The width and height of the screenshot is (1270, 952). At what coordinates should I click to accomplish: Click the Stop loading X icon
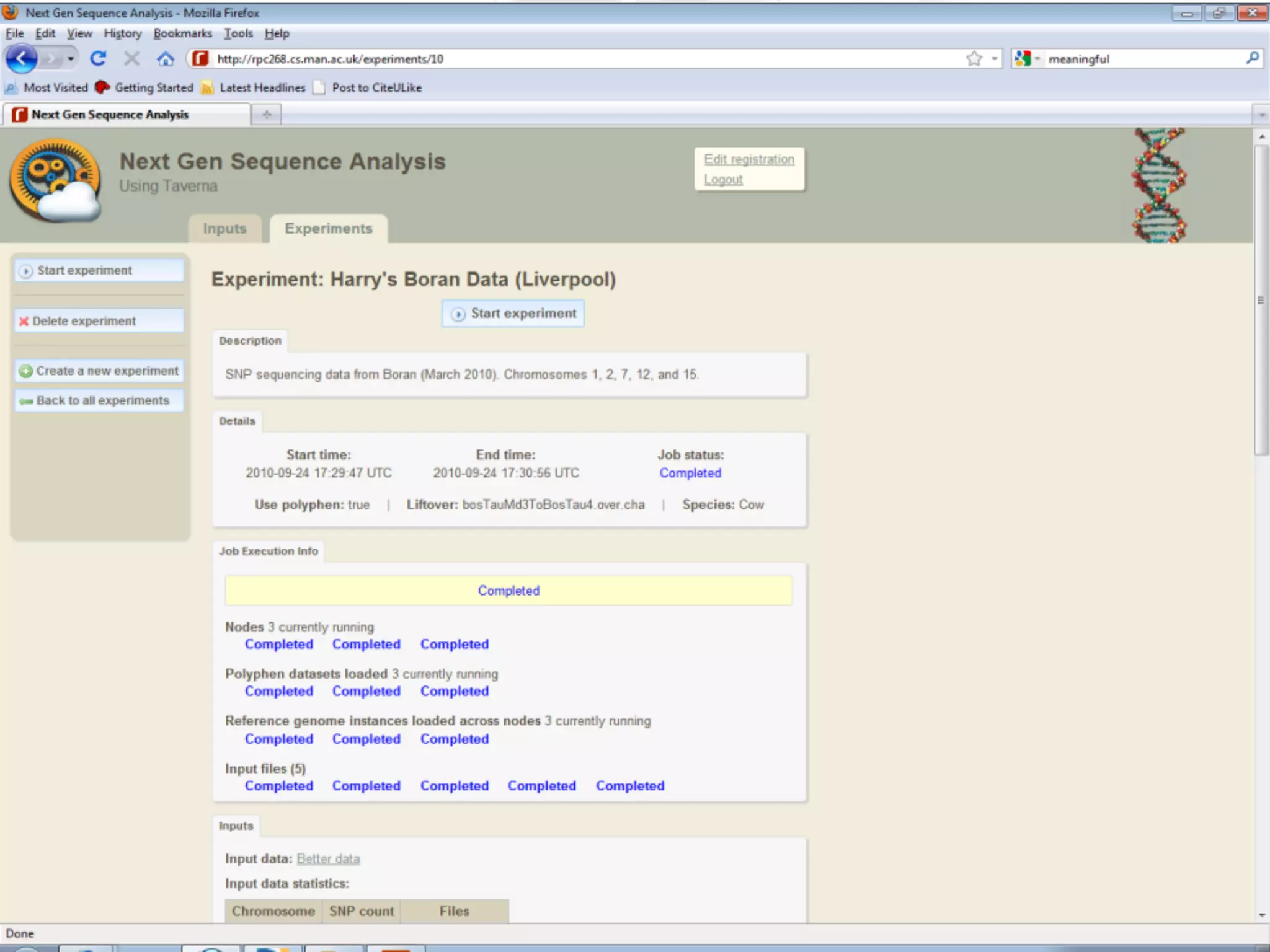(131, 59)
